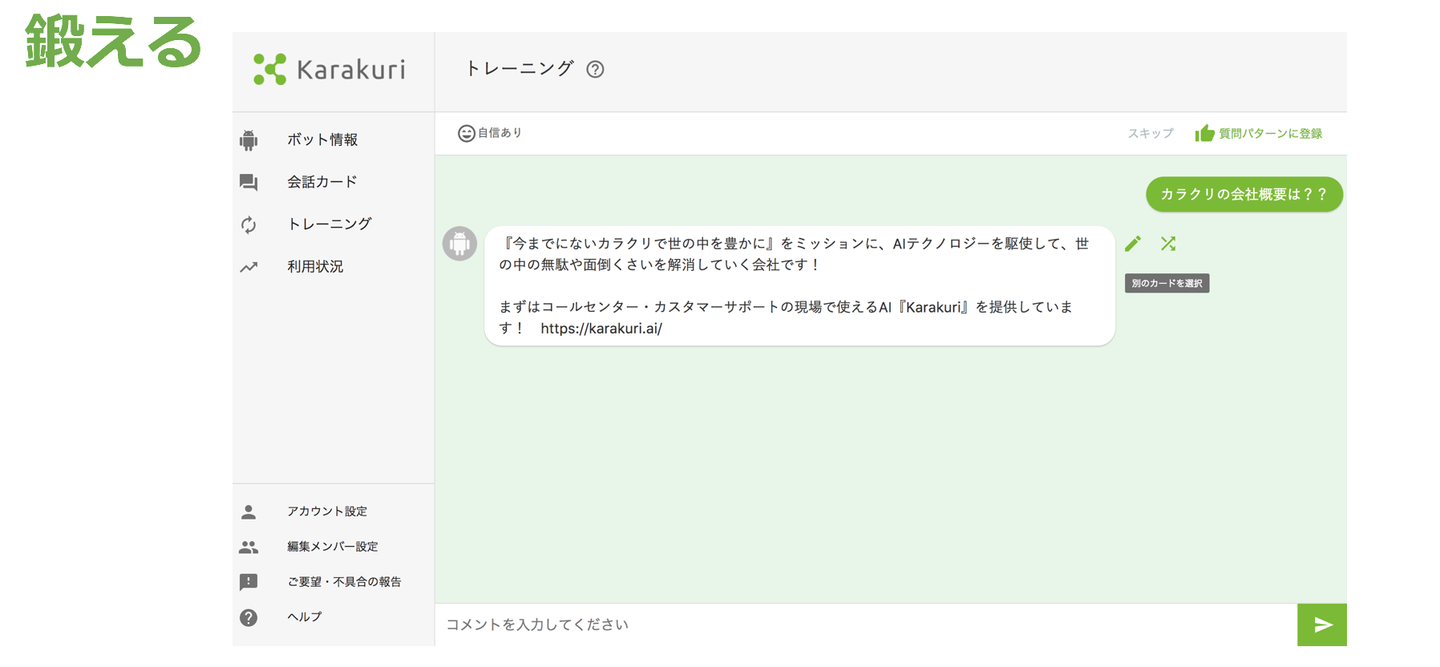Click the ヘルプ link in sidebar
The height and width of the screenshot is (667, 1440).
coord(304,617)
